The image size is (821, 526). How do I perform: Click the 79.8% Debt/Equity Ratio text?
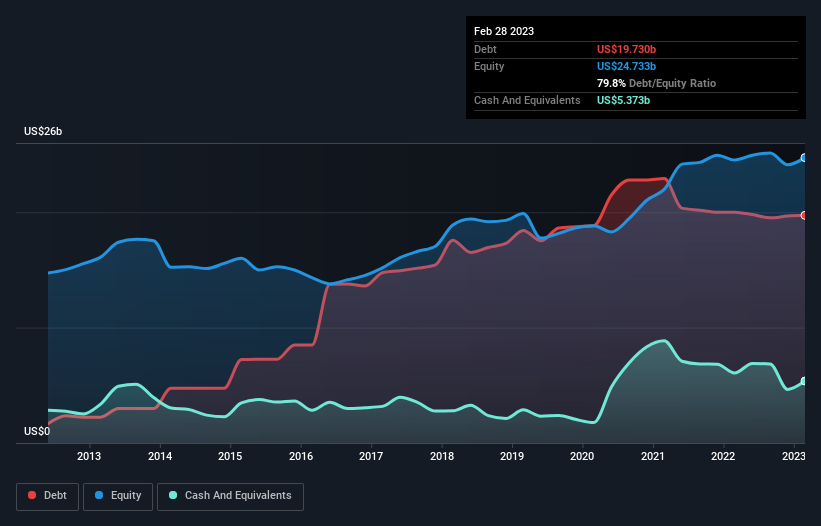657,83
